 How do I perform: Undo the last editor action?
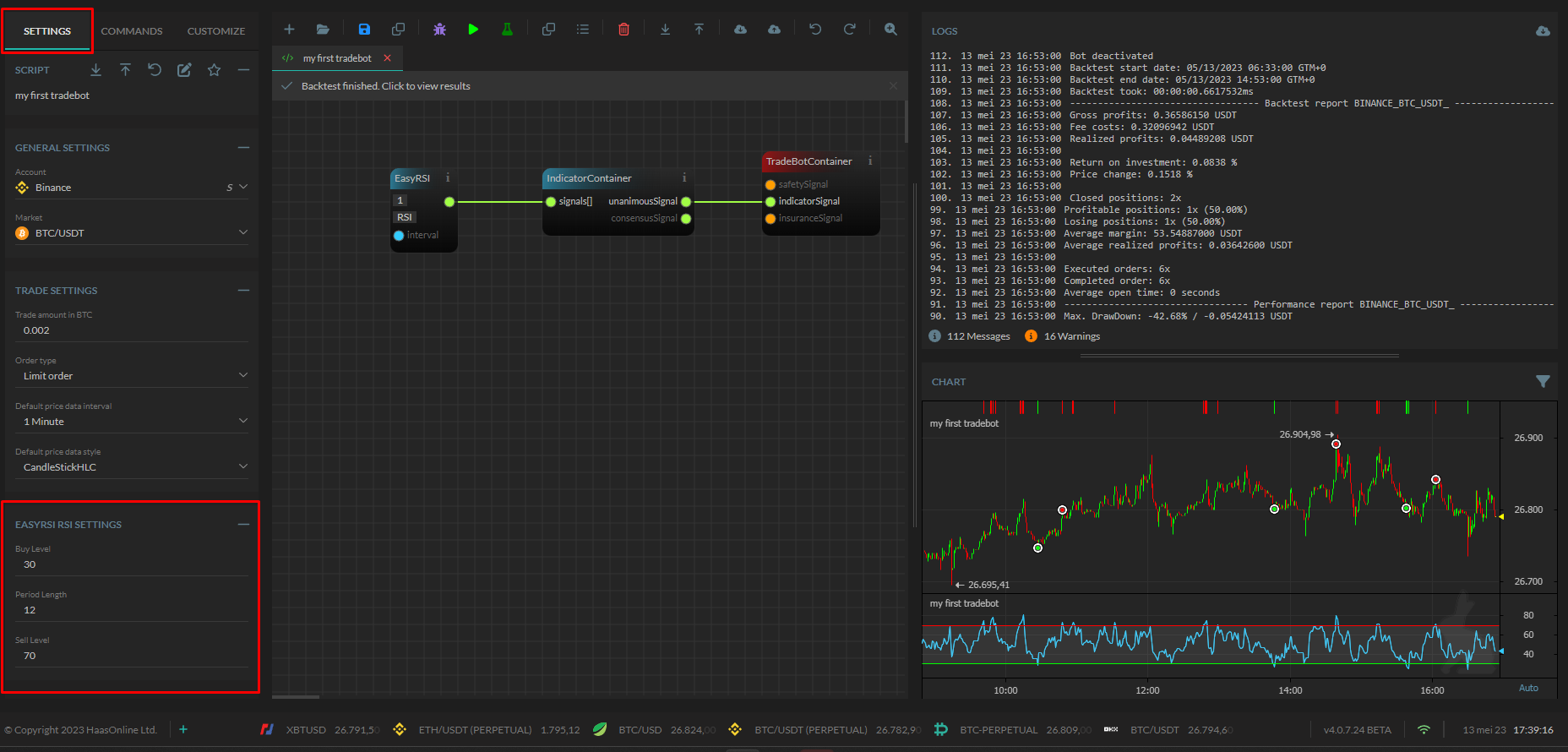[x=815, y=30]
